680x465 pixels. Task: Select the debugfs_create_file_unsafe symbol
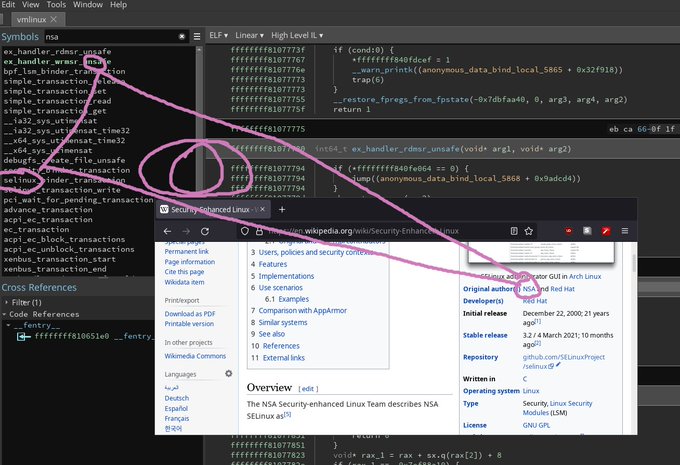coord(64,160)
